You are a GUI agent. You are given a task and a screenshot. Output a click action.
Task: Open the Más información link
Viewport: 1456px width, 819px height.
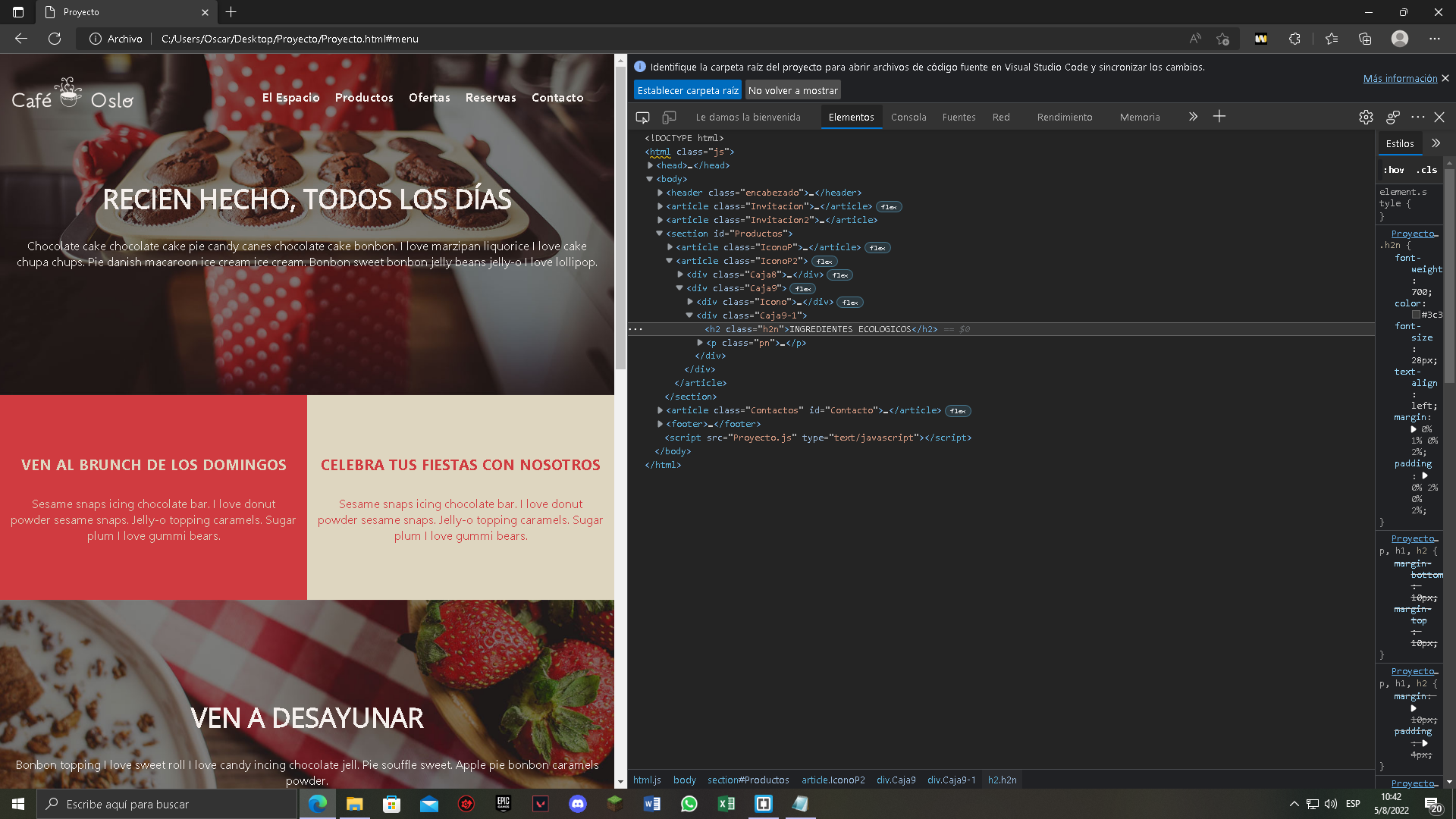click(x=1400, y=78)
